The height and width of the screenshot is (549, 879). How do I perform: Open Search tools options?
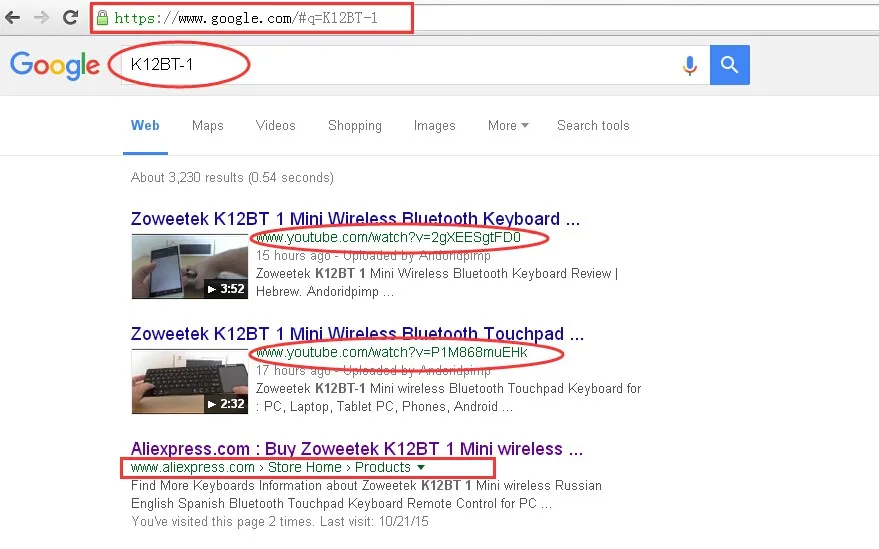coord(593,126)
